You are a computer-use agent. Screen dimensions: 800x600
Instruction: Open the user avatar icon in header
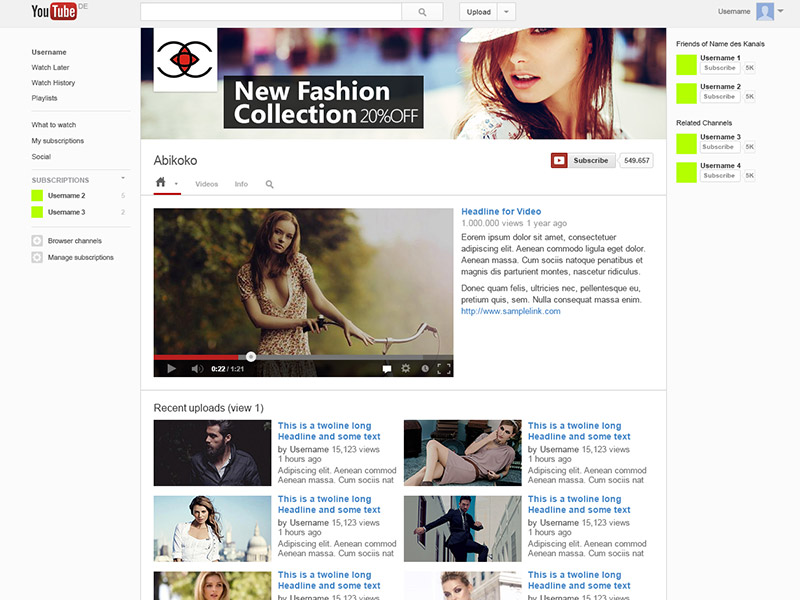765,11
